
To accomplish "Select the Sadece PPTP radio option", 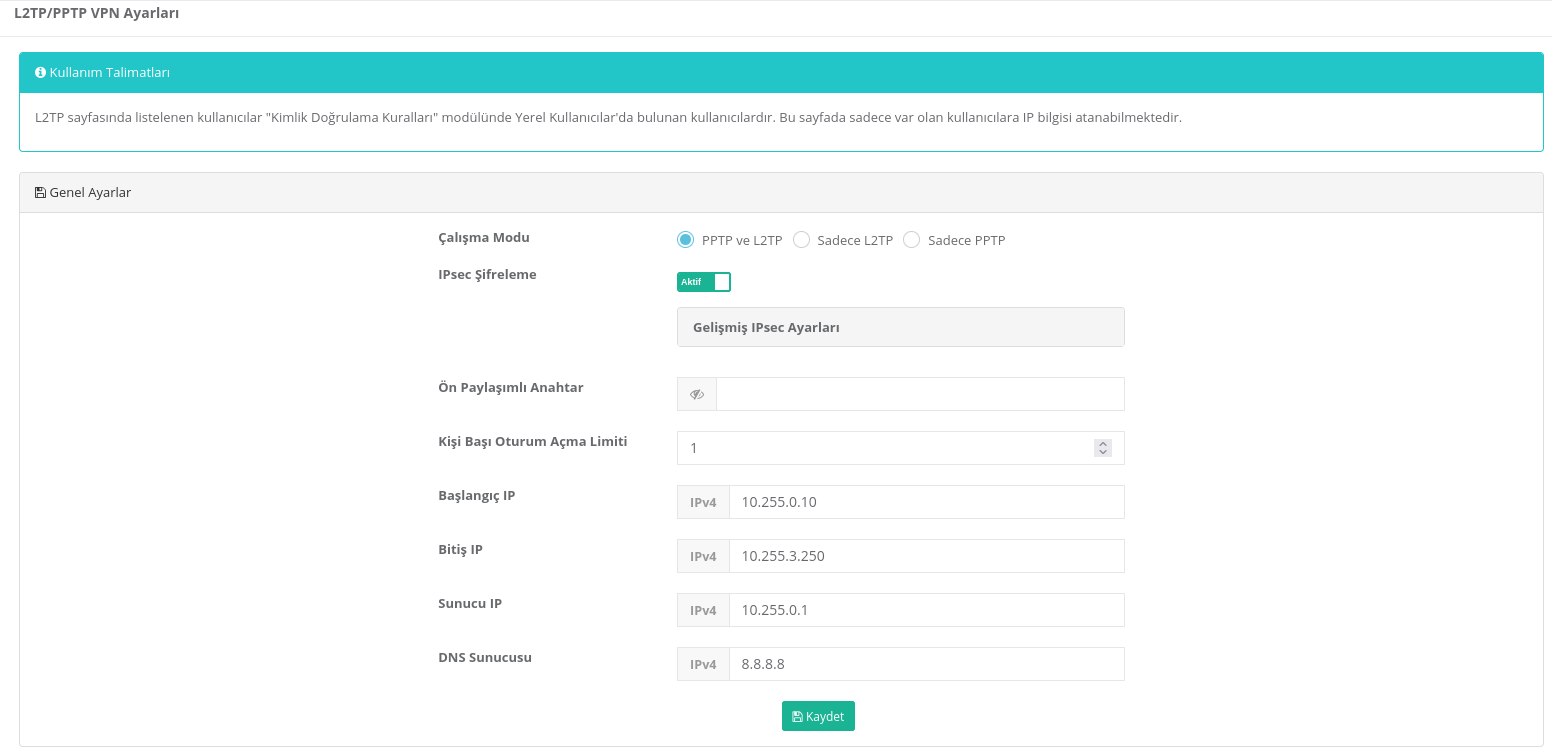I will (x=911, y=240).
